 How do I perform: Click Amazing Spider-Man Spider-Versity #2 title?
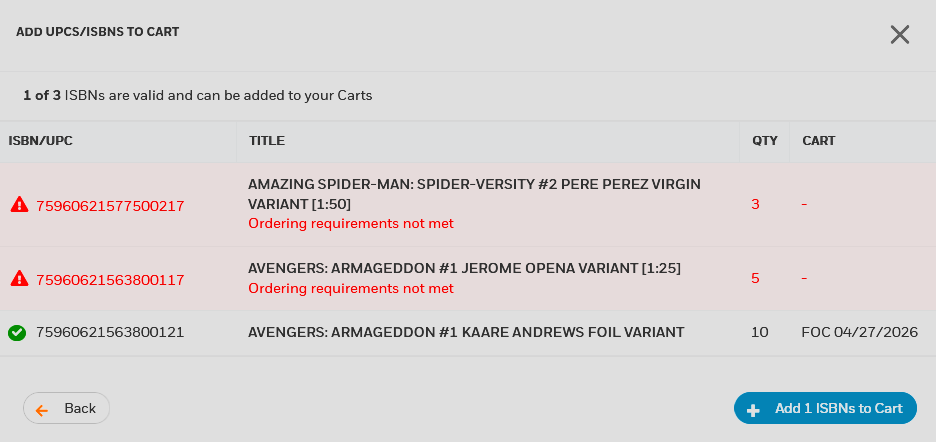pyautogui.click(x=475, y=194)
